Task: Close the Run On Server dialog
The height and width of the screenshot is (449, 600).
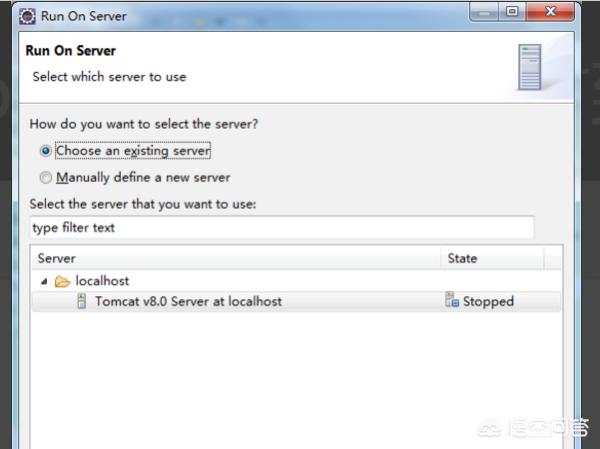Action: point(552,13)
